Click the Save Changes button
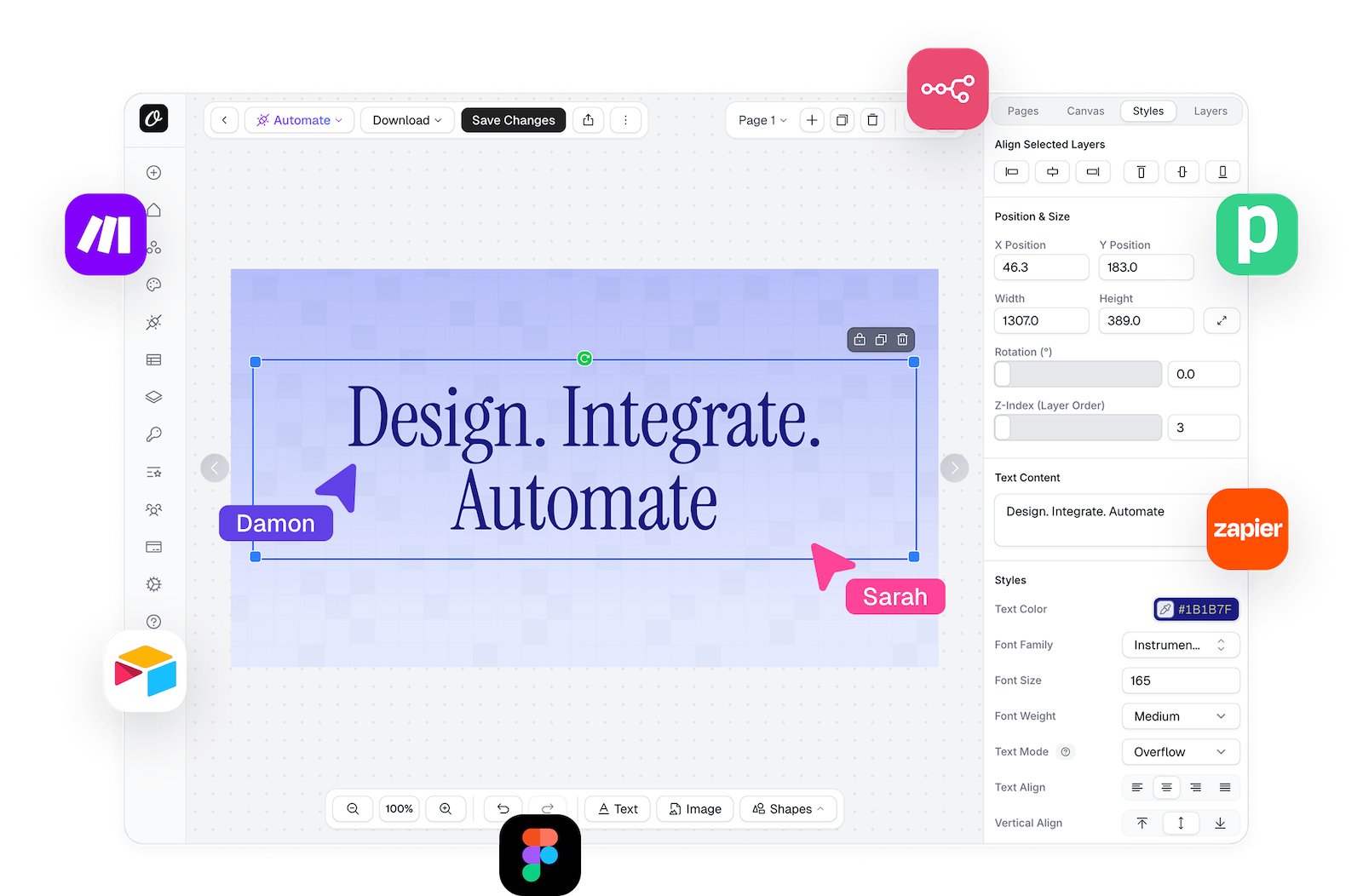This screenshot has width=1363, height=896. coord(513,120)
